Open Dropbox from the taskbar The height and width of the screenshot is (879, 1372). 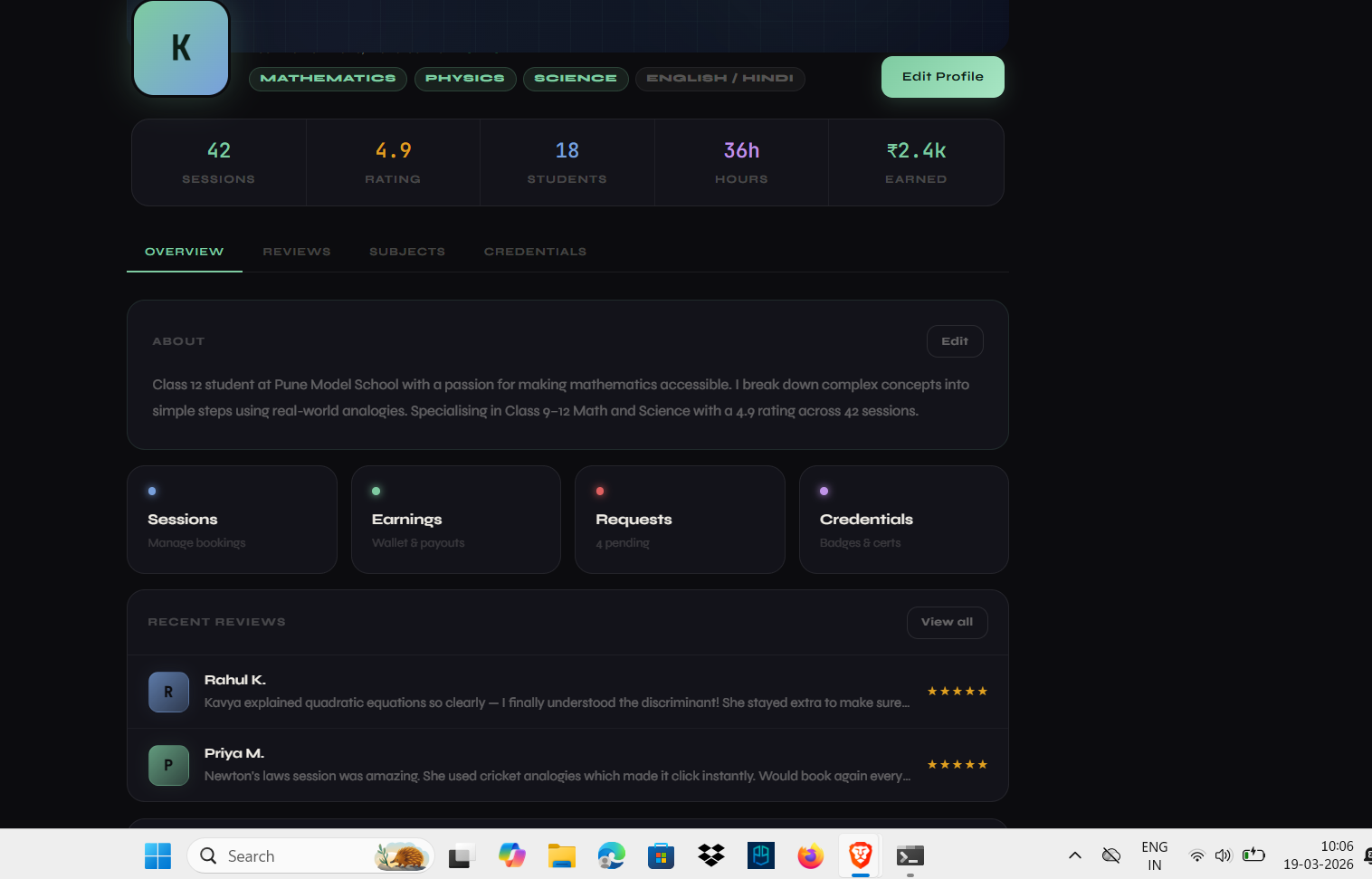(711, 856)
